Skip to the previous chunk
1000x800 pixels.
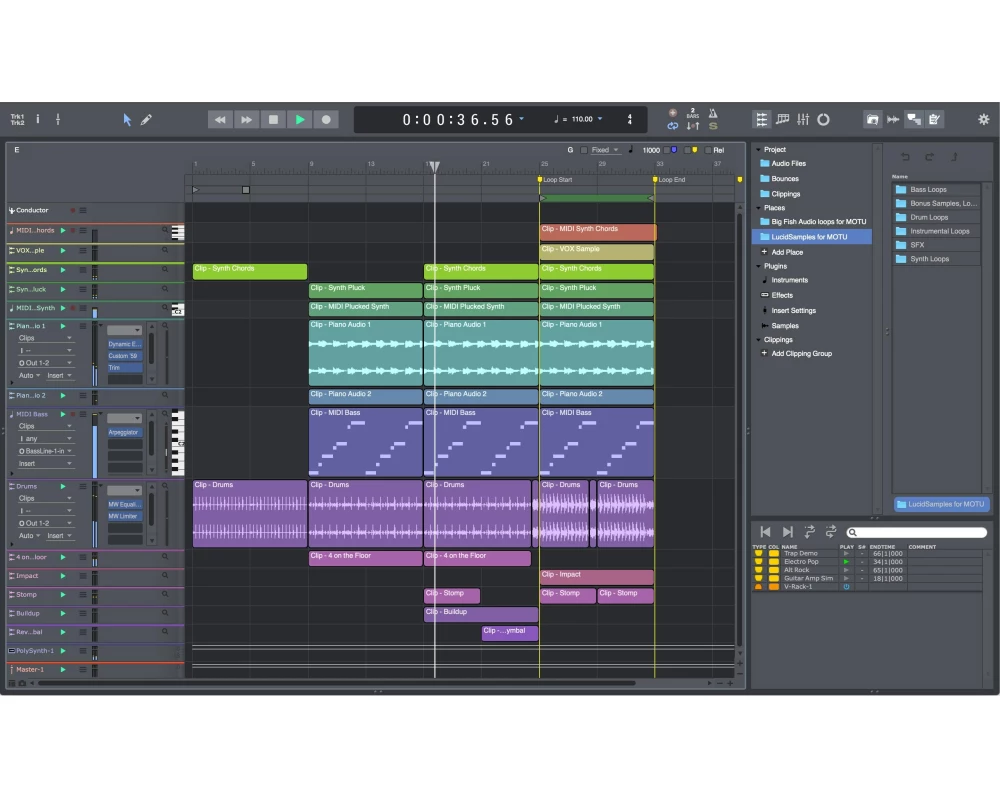765,532
